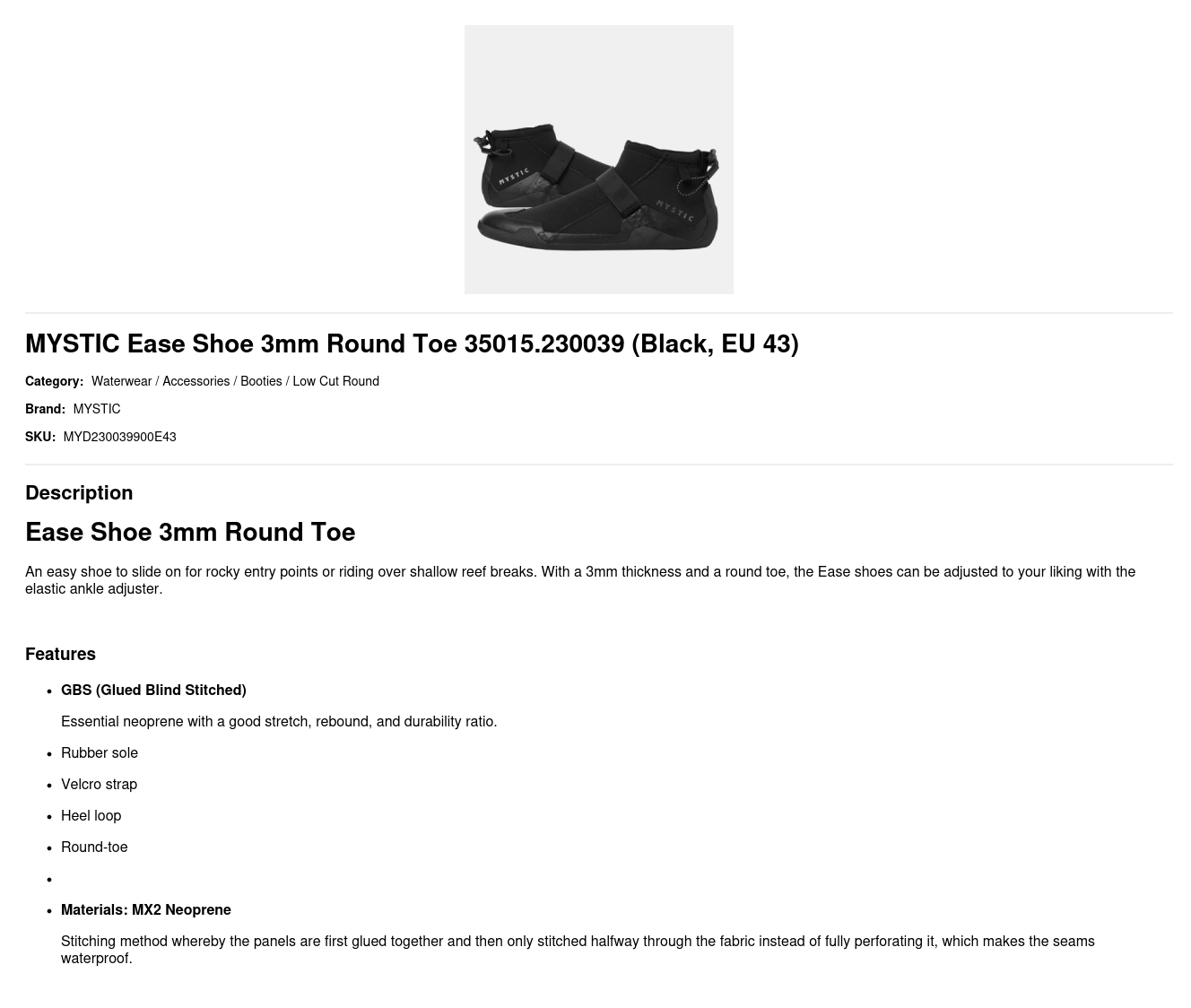Click the paragraph about rocky entry points
This screenshot has height=1008, width=1191.
point(579,580)
